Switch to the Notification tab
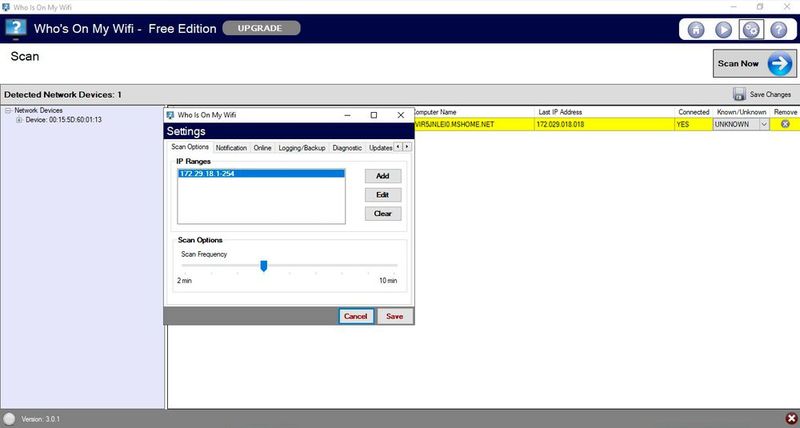This screenshot has height=428, width=800. 231,148
